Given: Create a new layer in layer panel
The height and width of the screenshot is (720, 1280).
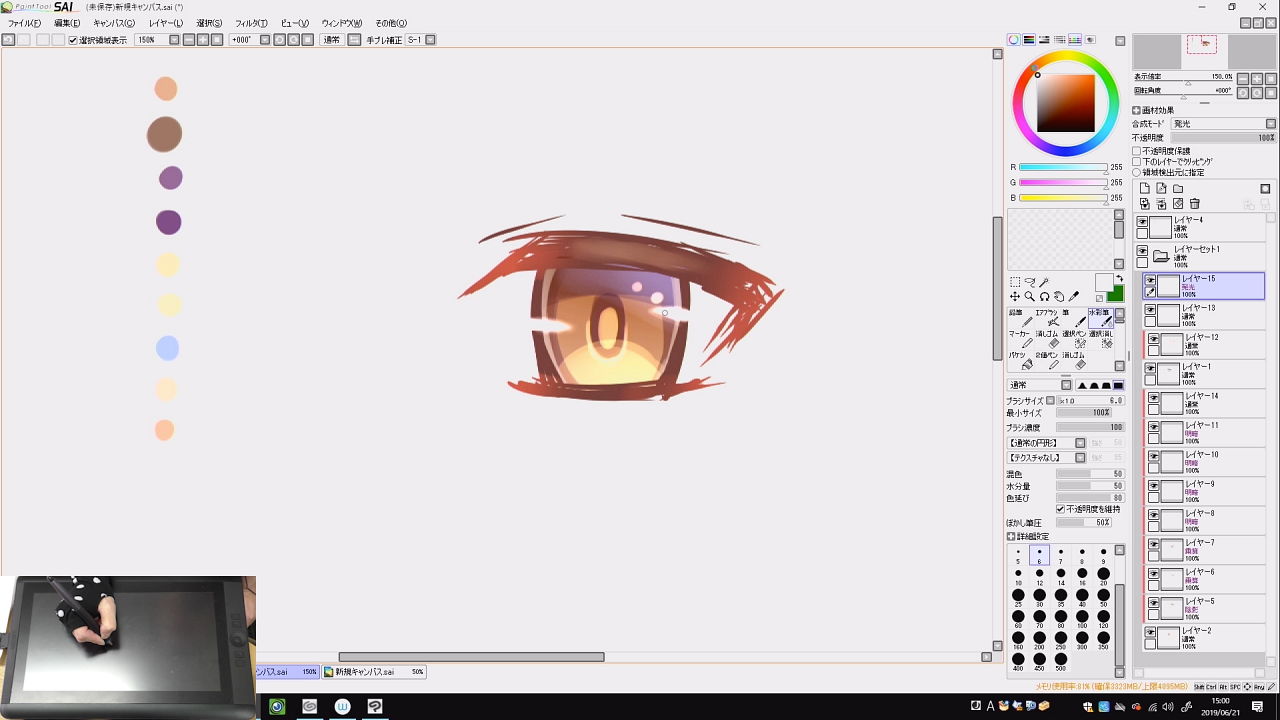Looking at the screenshot, I should point(1145,188).
